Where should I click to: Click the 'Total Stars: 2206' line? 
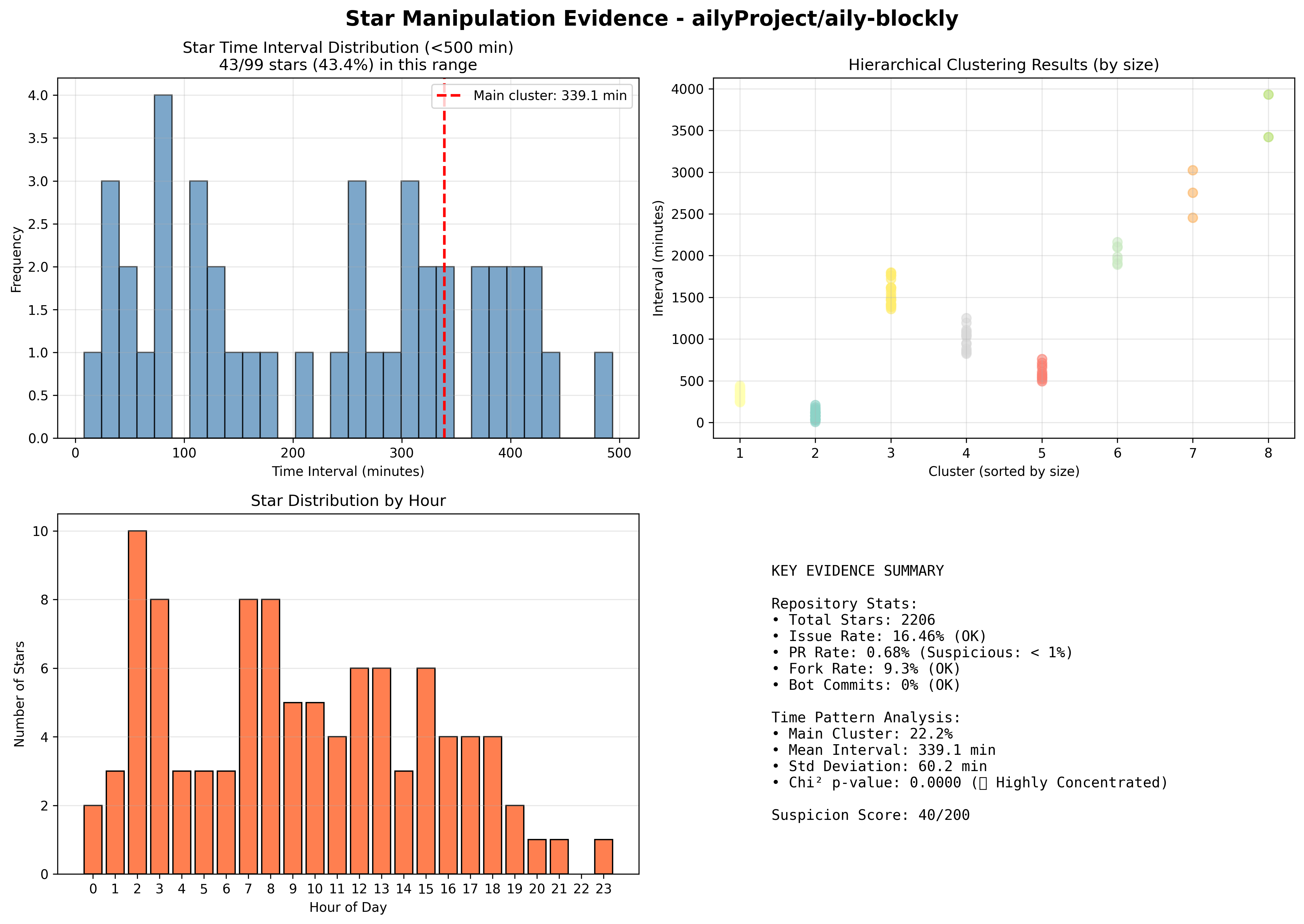pyautogui.click(x=853, y=620)
